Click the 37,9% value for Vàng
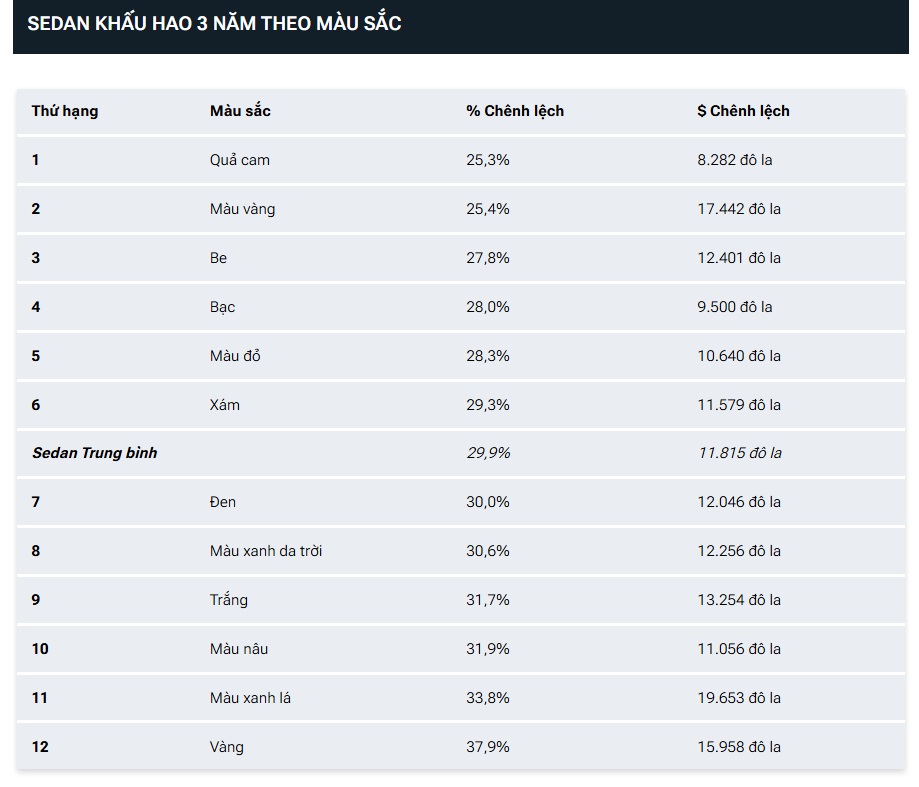 click(488, 747)
